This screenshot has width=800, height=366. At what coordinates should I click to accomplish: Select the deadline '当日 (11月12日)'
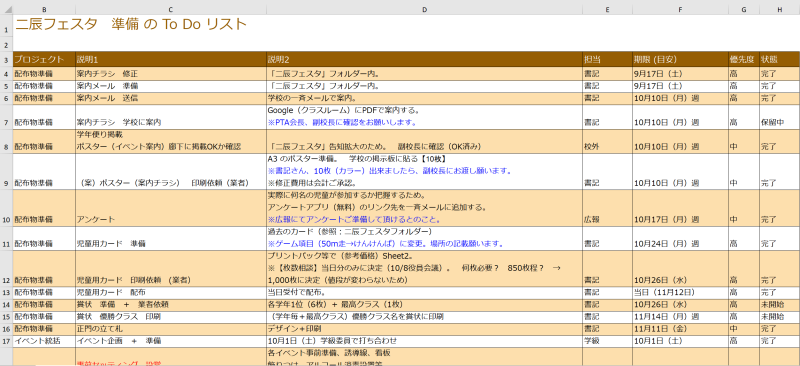click(680, 293)
